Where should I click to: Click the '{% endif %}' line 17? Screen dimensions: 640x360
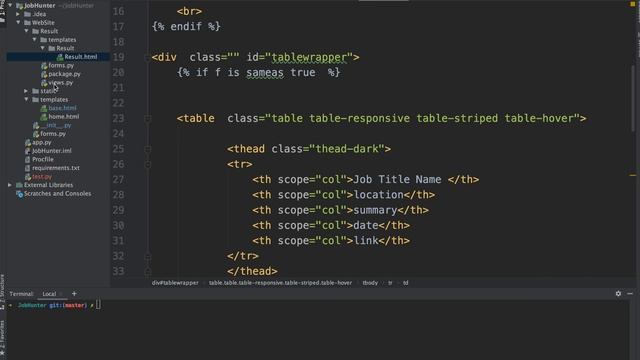click(x=186, y=27)
